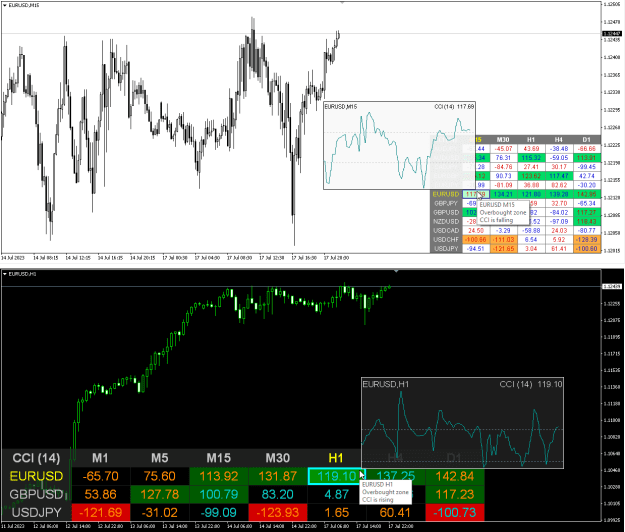Click the orange -121.65 USDJPY M30 cell
This screenshot has height=532, width=625.
[503, 249]
